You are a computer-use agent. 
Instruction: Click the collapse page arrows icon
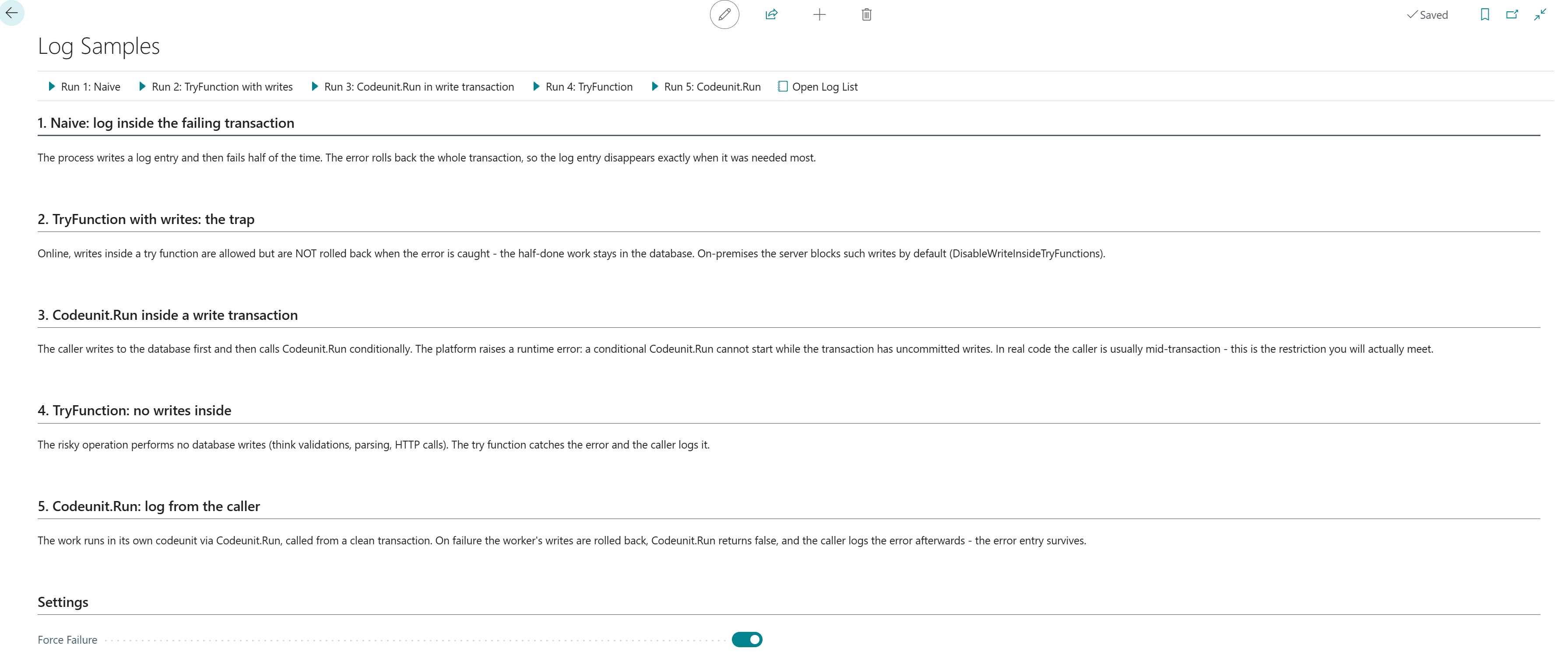(1540, 14)
